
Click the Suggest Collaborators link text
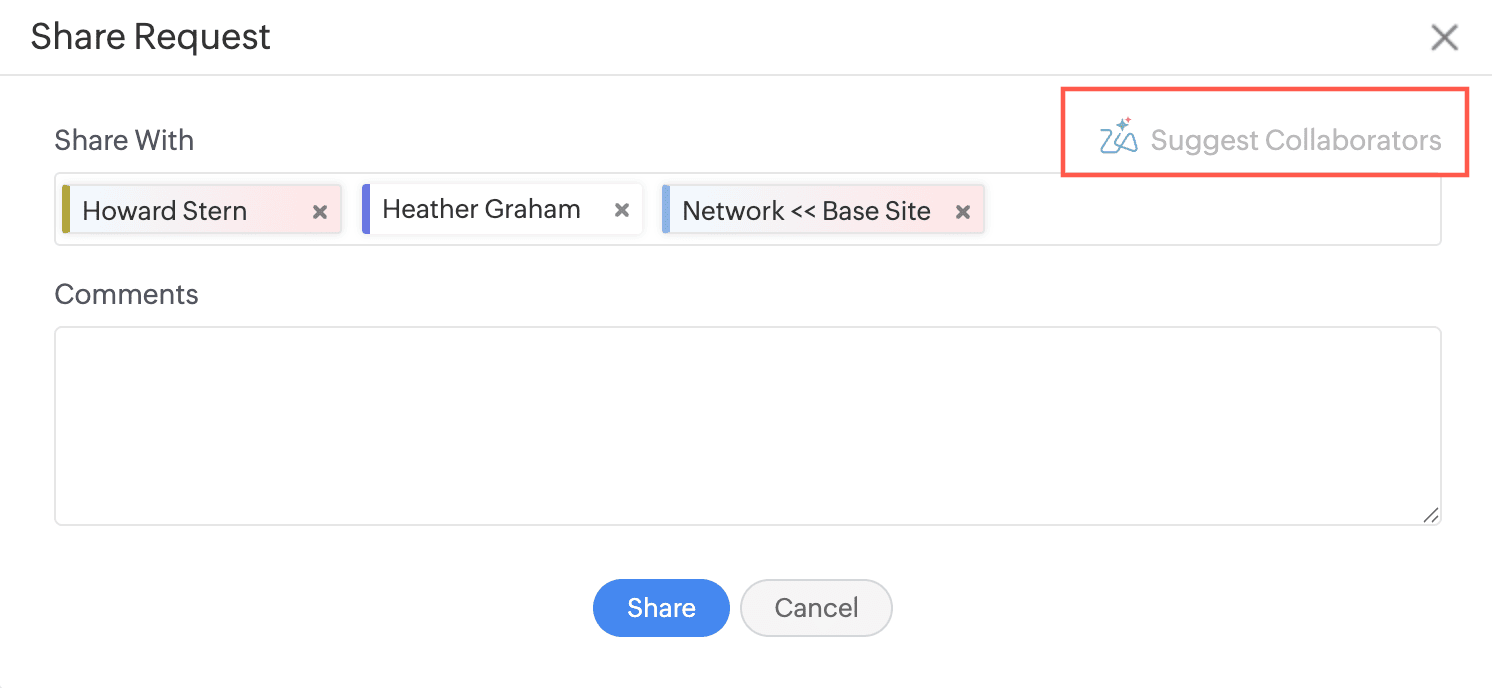[1295, 140]
